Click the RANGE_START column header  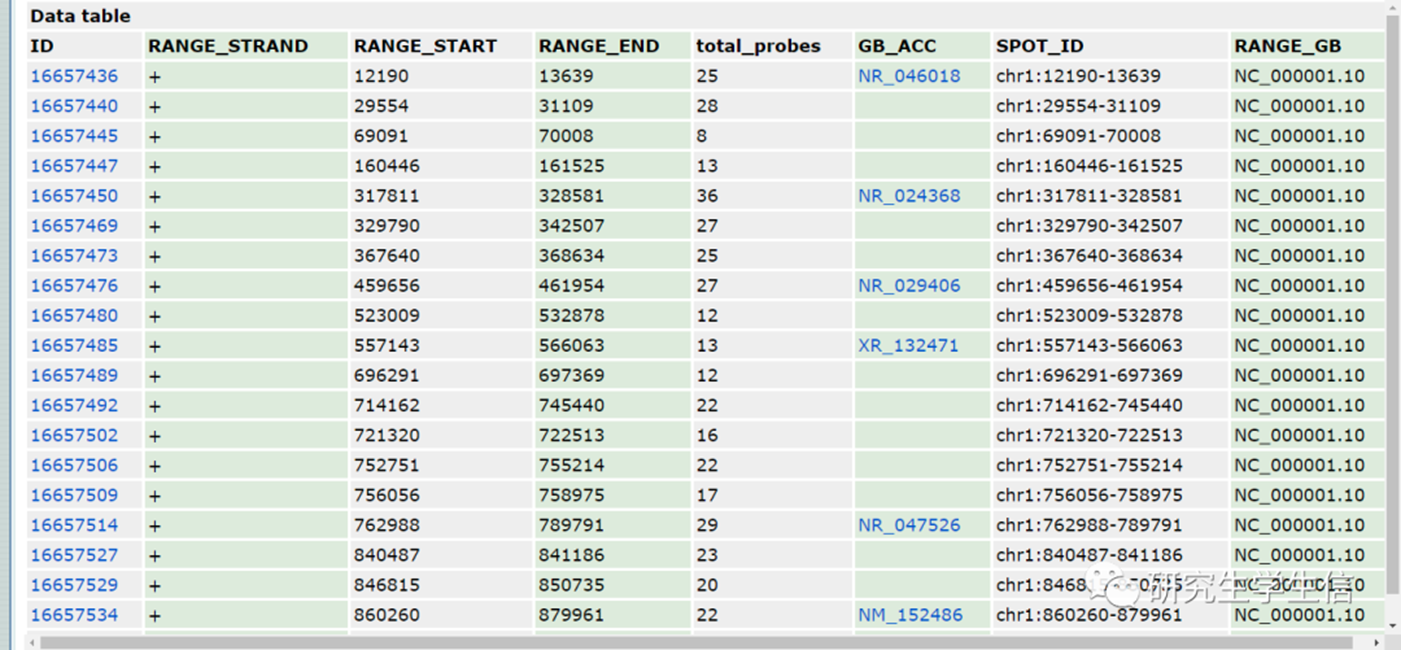point(425,46)
